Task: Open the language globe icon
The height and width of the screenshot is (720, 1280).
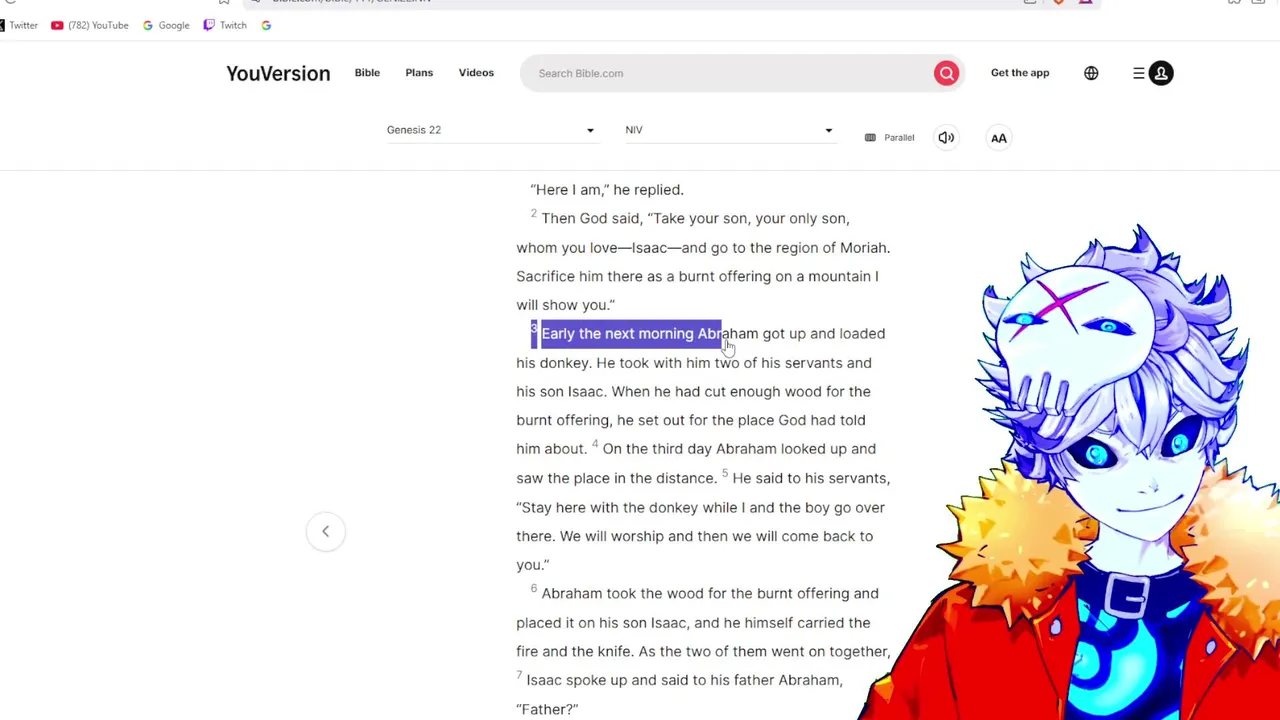Action: 1091,73
